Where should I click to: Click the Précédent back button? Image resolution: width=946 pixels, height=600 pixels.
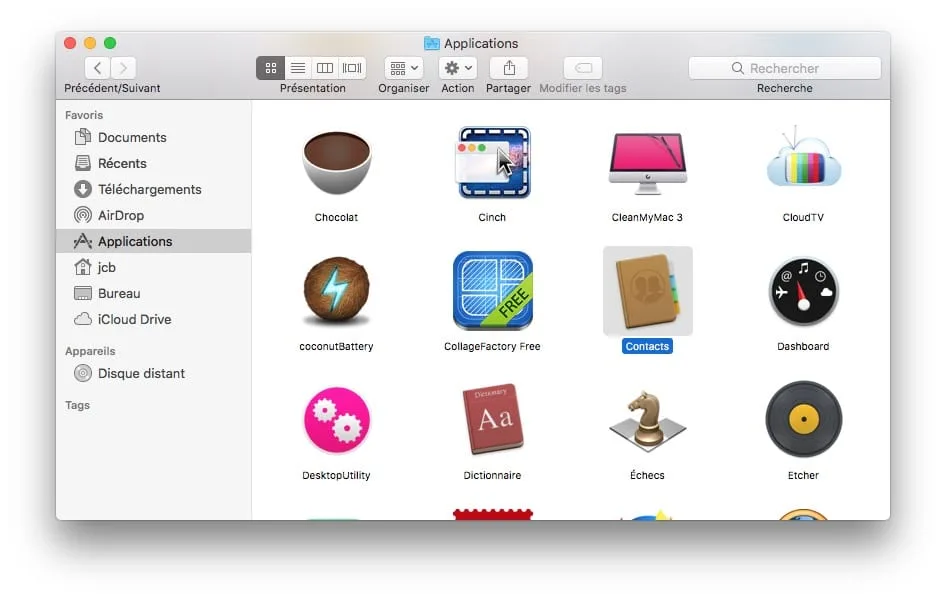point(96,68)
